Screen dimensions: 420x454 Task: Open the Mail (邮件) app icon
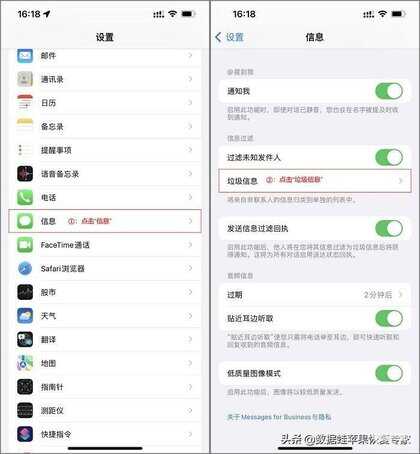tap(25, 56)
